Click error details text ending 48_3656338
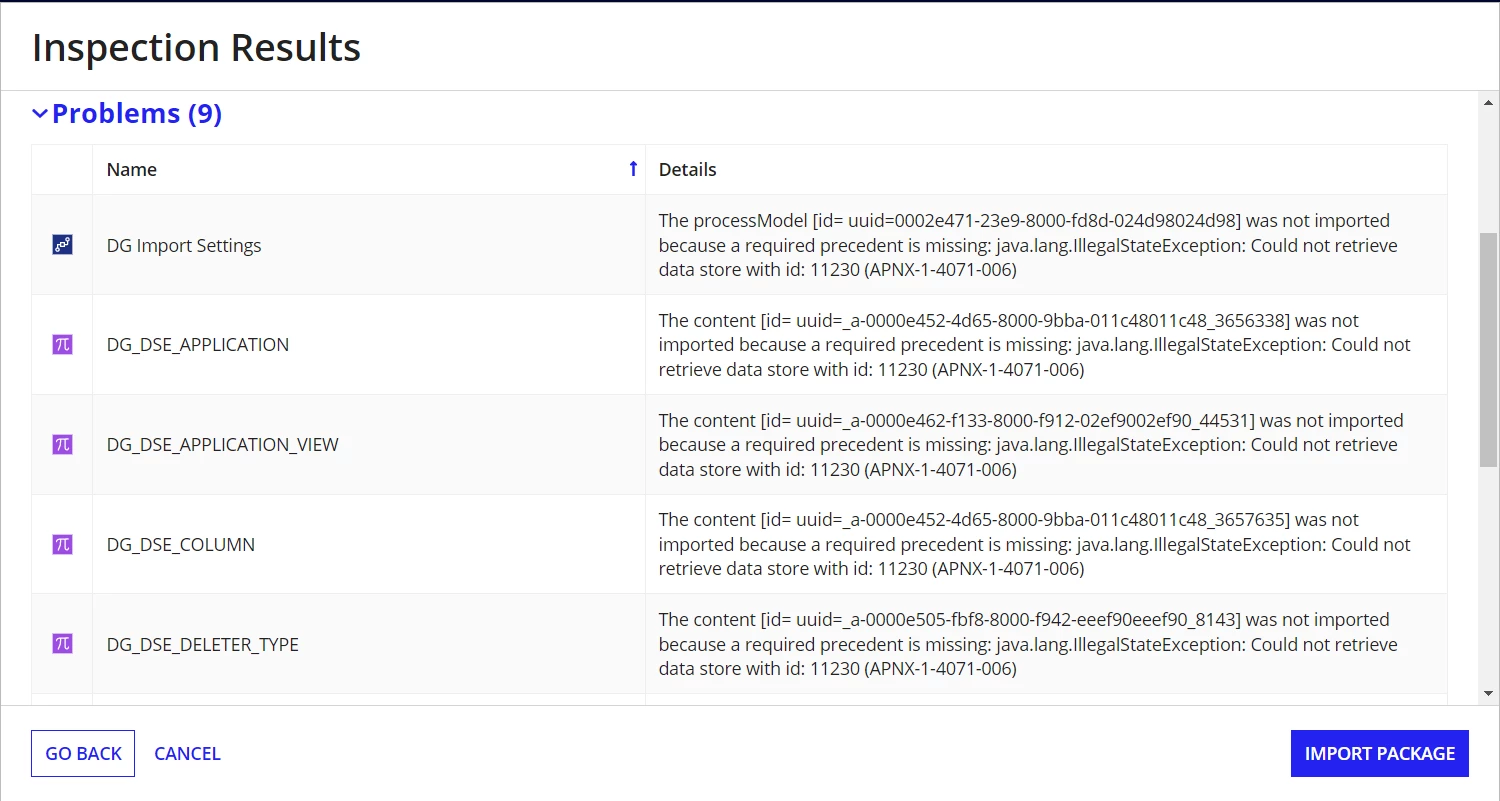 point(1035,345)
